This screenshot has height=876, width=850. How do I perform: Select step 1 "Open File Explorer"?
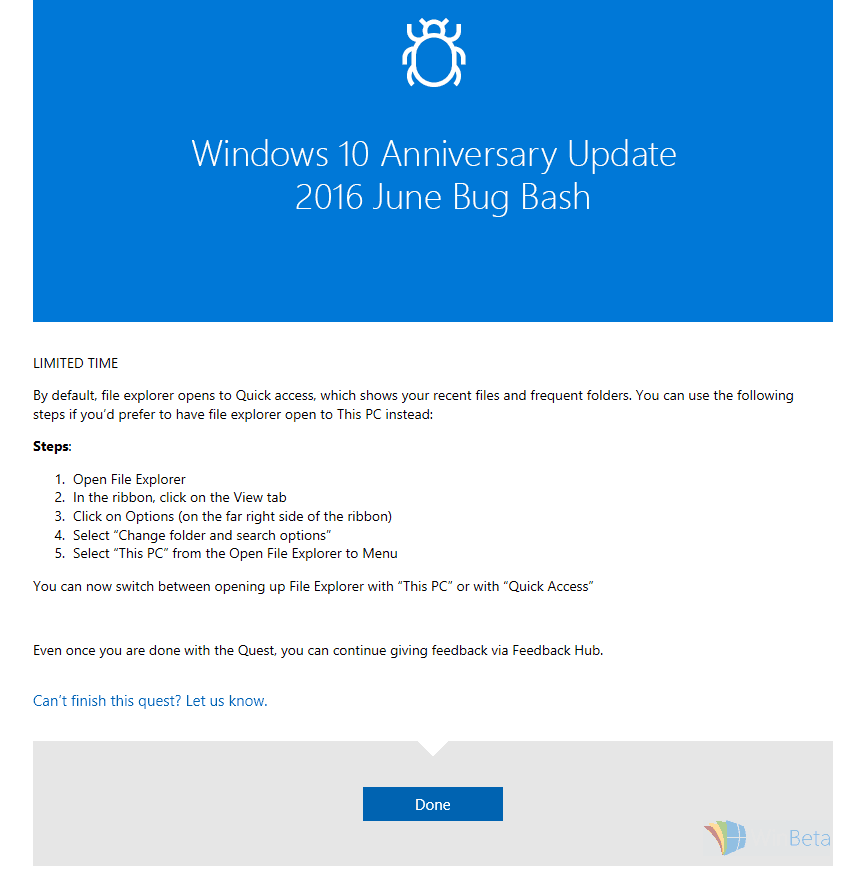coord(129,479)
